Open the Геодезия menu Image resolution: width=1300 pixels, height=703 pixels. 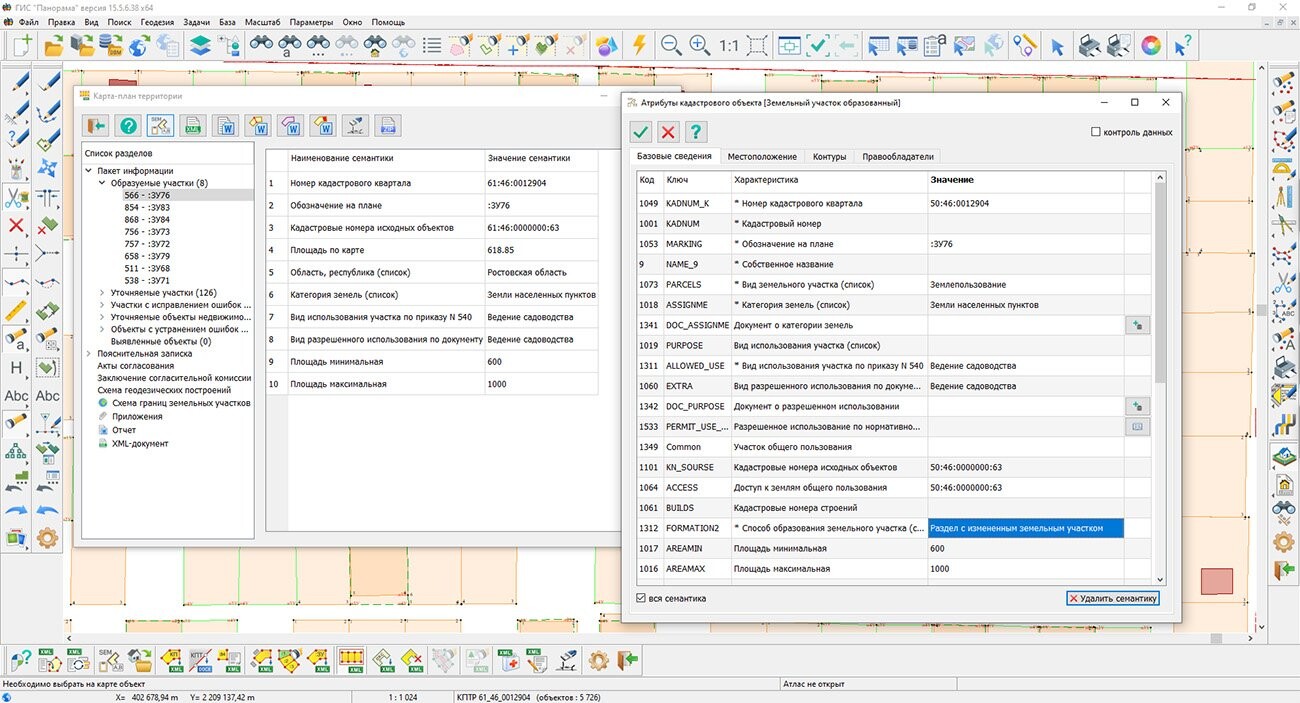coord(157,21)
